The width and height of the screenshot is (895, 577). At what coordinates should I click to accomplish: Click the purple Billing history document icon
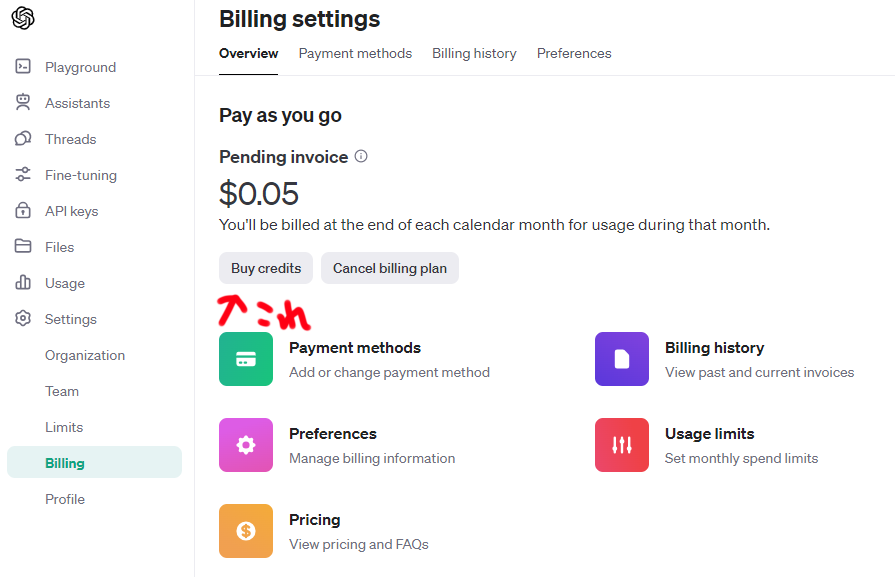(x=622, y=359)
